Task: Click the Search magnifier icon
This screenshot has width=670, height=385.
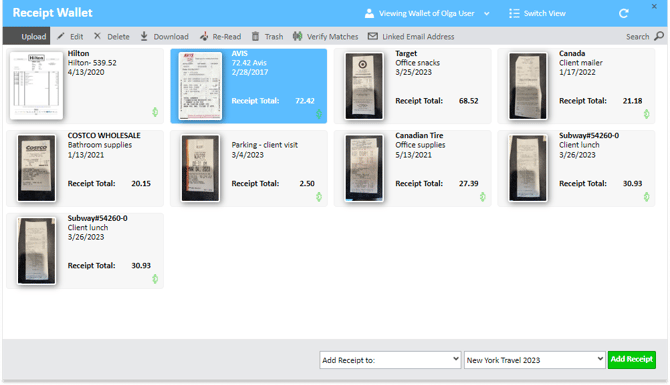Action: tap(659, 36)
